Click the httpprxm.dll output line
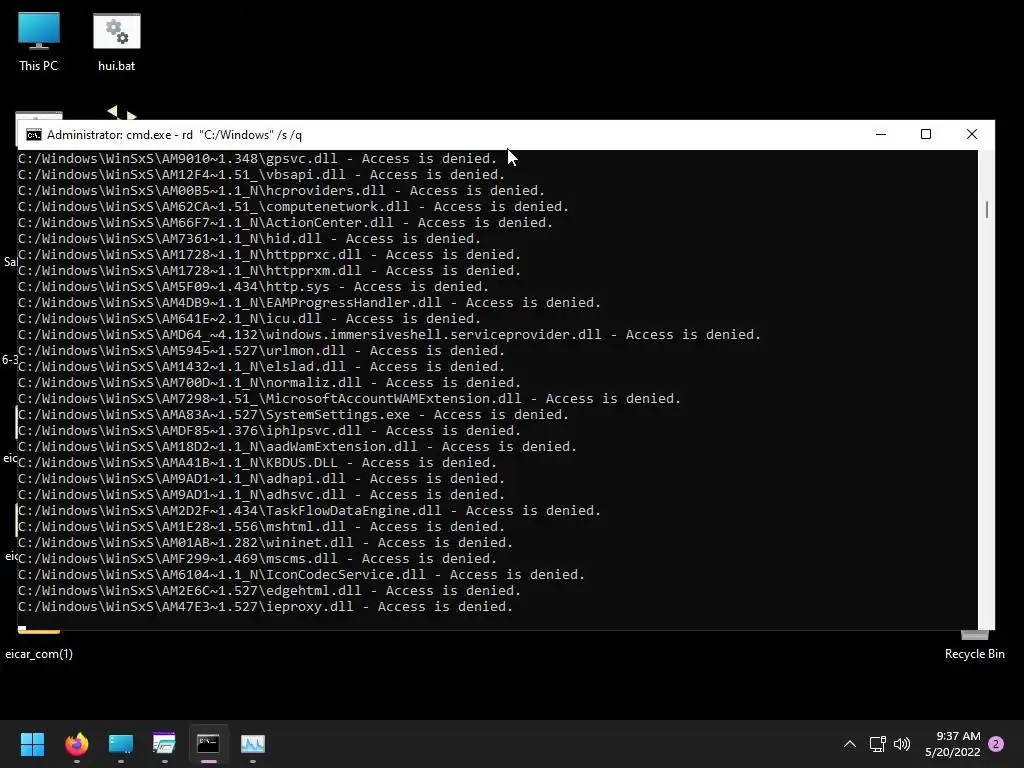This screenshot has height=768, width=1024. (x=269, y=270)
